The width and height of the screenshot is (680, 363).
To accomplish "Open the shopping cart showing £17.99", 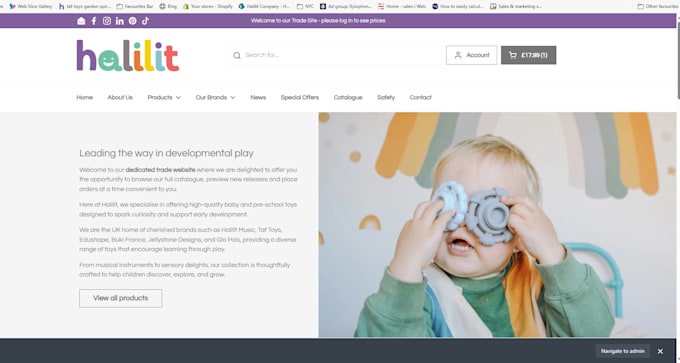I will click(x=528, y=55).
